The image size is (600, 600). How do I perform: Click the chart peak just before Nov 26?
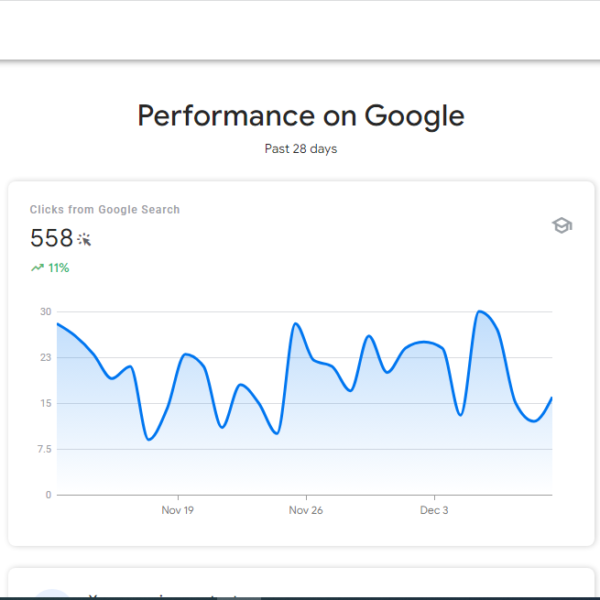[296, 324]
